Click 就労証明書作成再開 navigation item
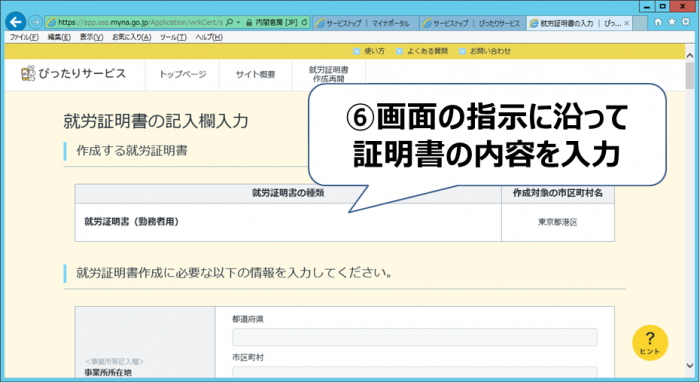Image resolution: width=700 pixels, height=383 pixels. tap(329, 74)
